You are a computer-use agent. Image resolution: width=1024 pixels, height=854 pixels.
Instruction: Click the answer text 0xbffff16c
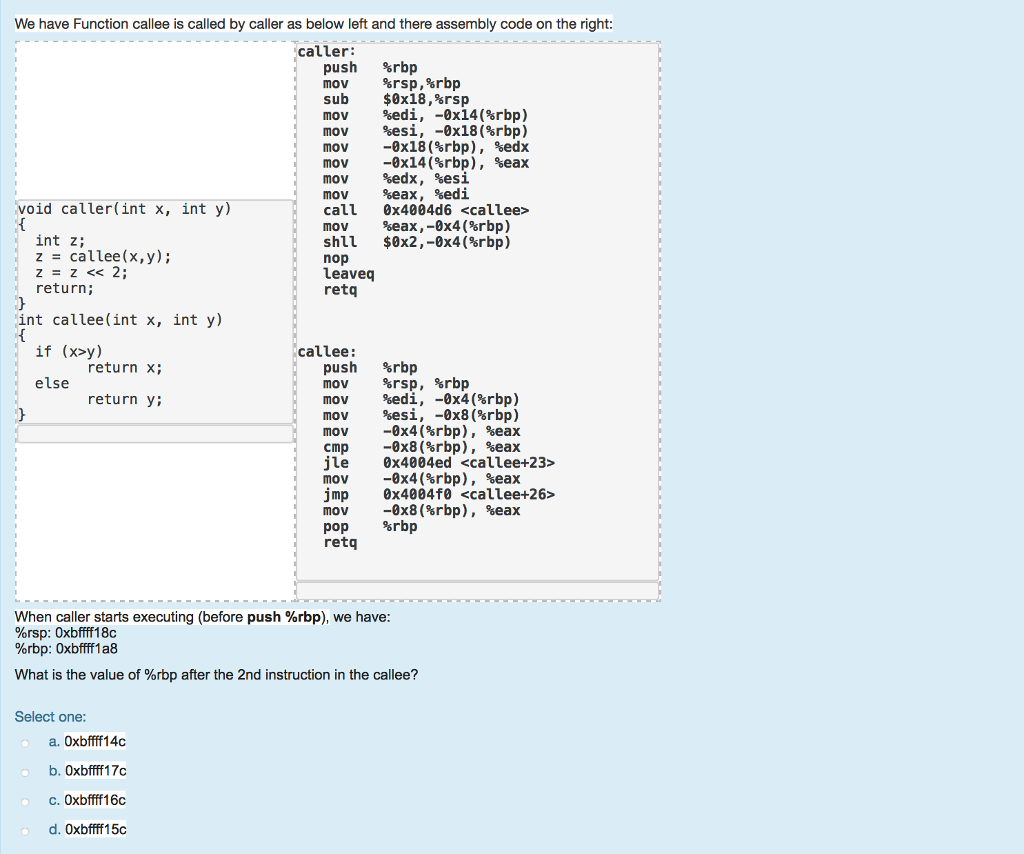[x=95, y=800]
